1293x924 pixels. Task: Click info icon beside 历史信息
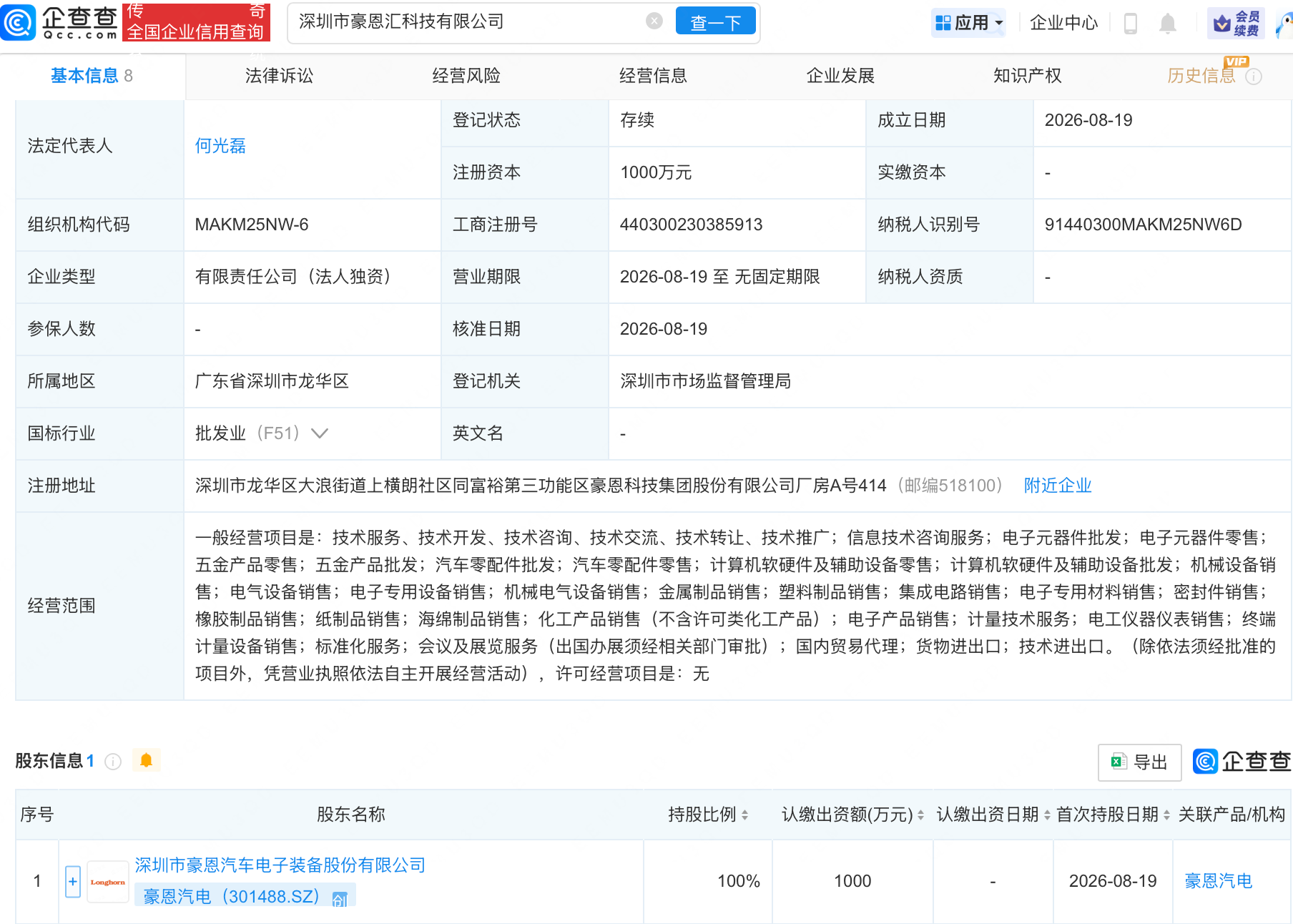click(1253, 77)
